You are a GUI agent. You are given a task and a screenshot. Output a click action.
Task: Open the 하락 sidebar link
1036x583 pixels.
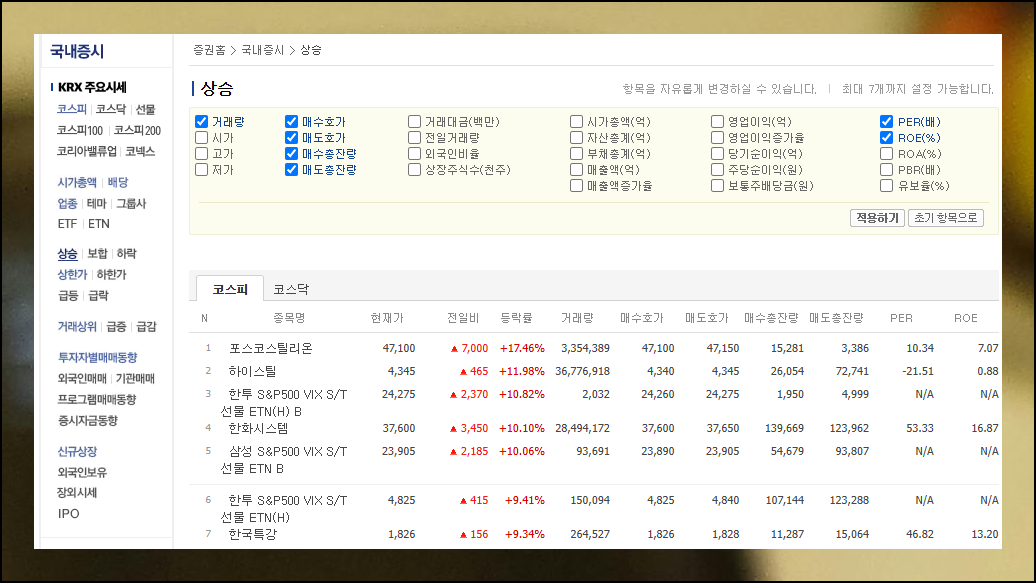coord(126,254)
